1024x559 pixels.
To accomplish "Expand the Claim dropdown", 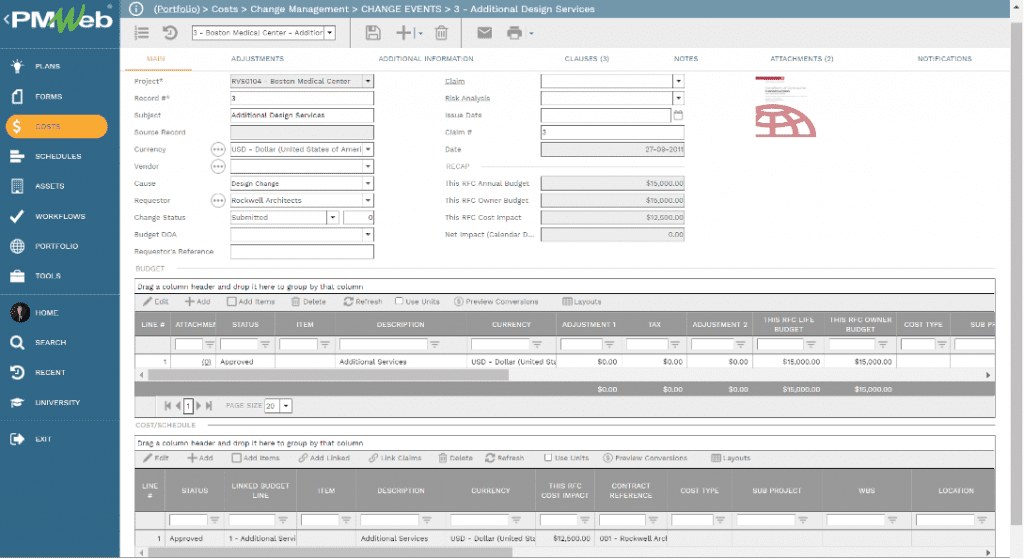I will [679, 81].
